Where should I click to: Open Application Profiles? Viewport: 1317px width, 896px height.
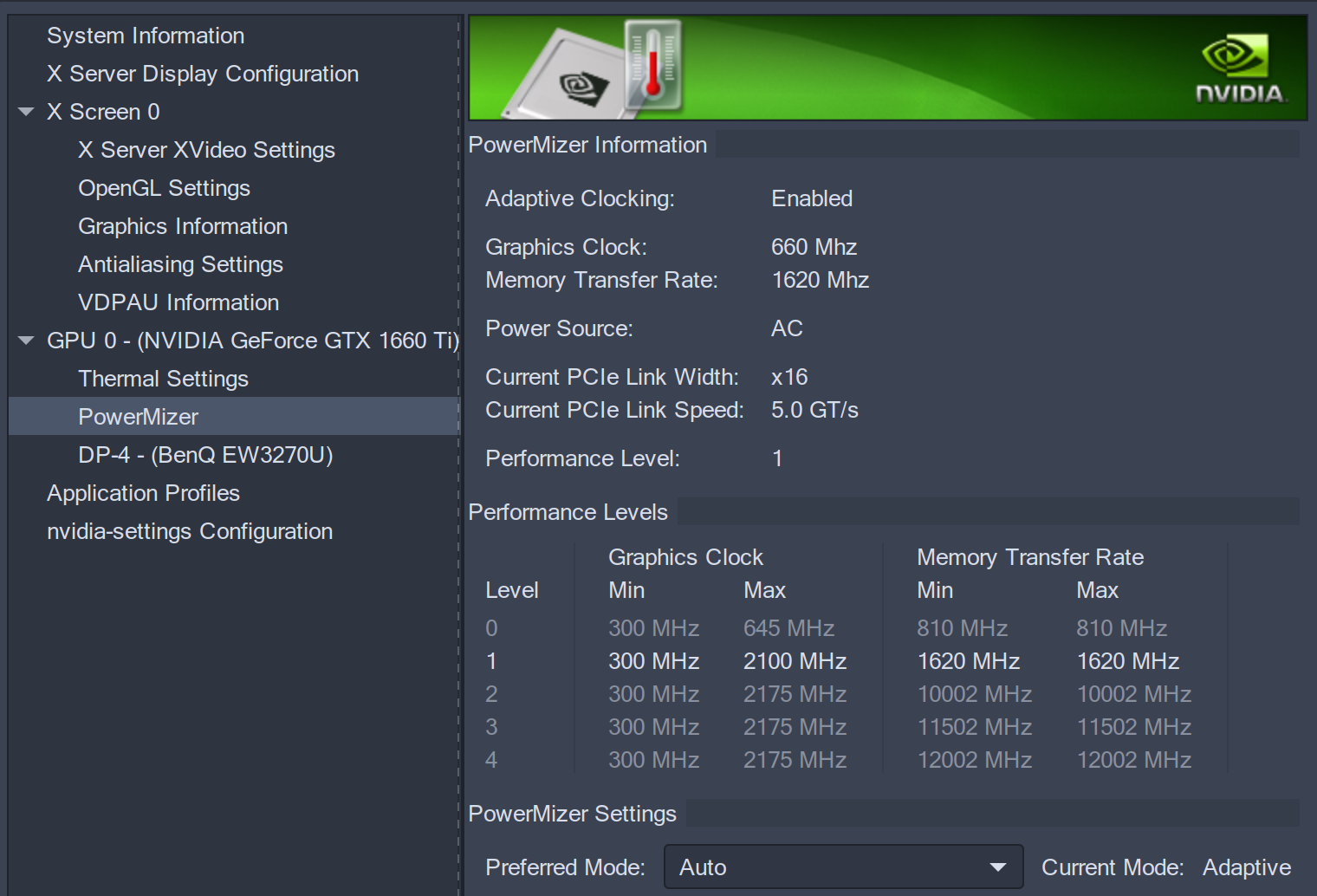click(143, 493)
